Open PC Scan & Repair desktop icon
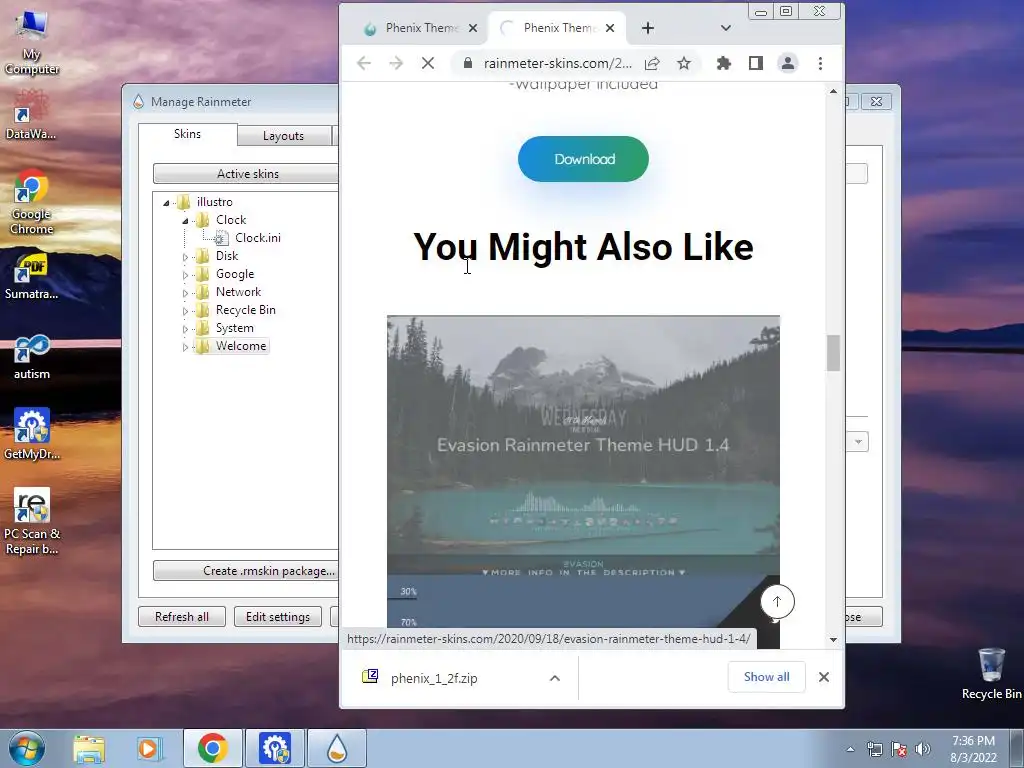 pyautogui.click(x=31, y=521)
